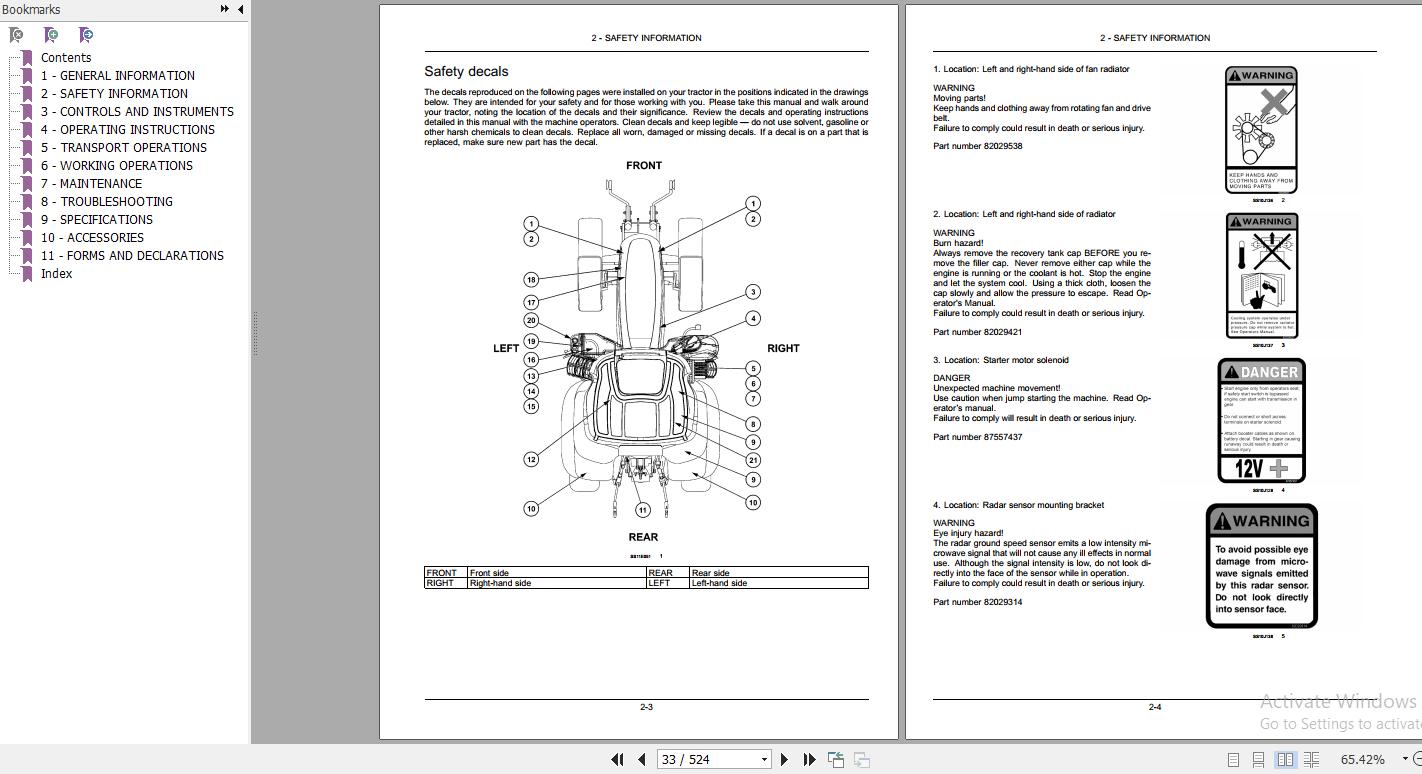Click the delete bookmark icon
Image resolution: width=1422 pixels, height=774 pixels.
pos(17,35)
